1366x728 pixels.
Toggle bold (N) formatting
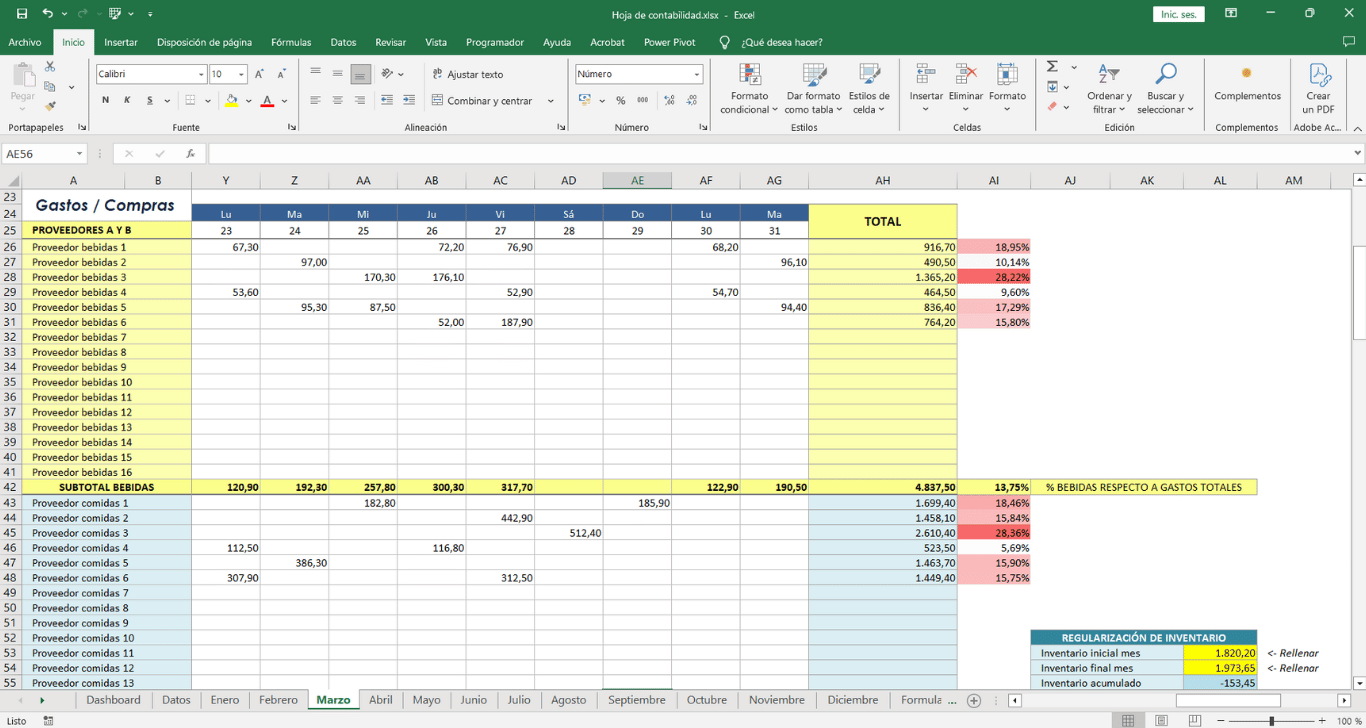click(x=105, y=101)
